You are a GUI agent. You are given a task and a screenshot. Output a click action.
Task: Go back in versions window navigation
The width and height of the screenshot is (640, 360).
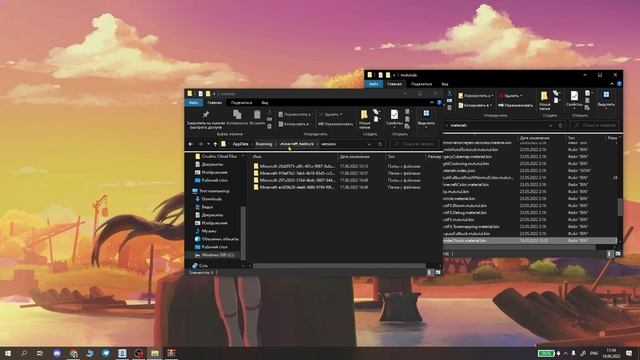191,144
